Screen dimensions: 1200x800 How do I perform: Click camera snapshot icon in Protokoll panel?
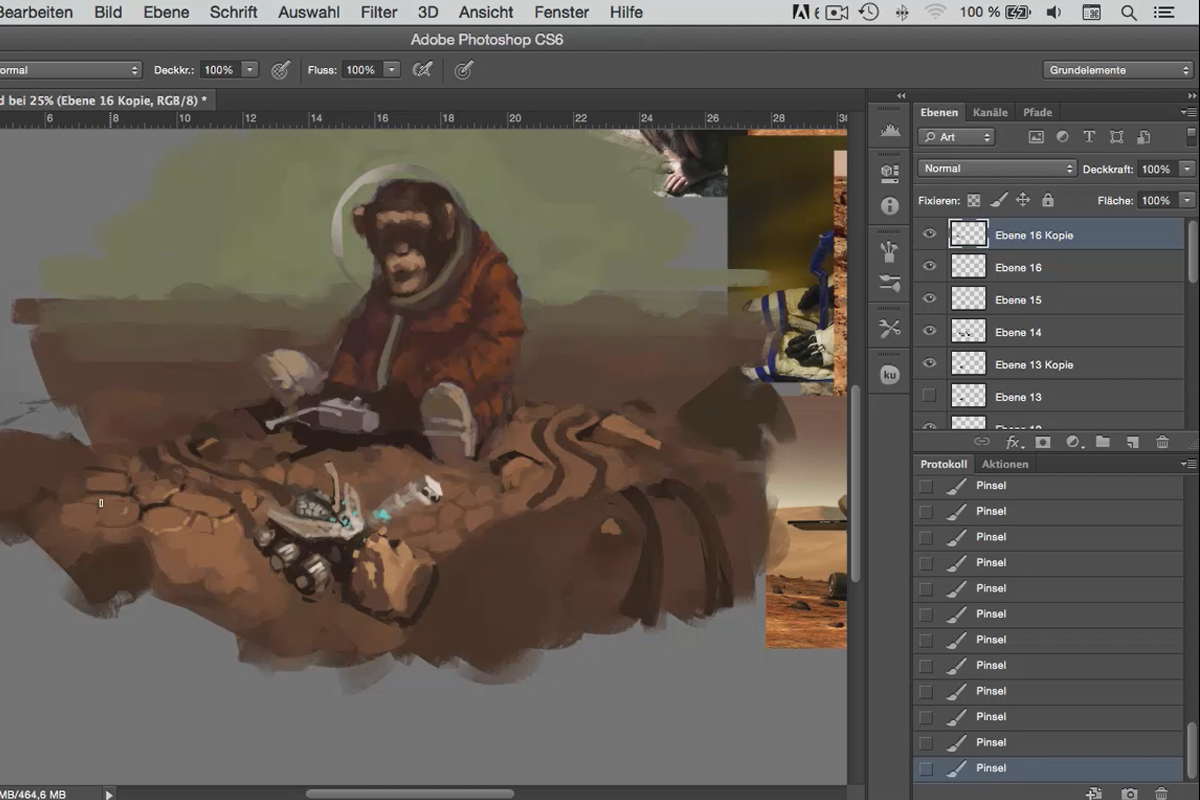click(1129, 793)
